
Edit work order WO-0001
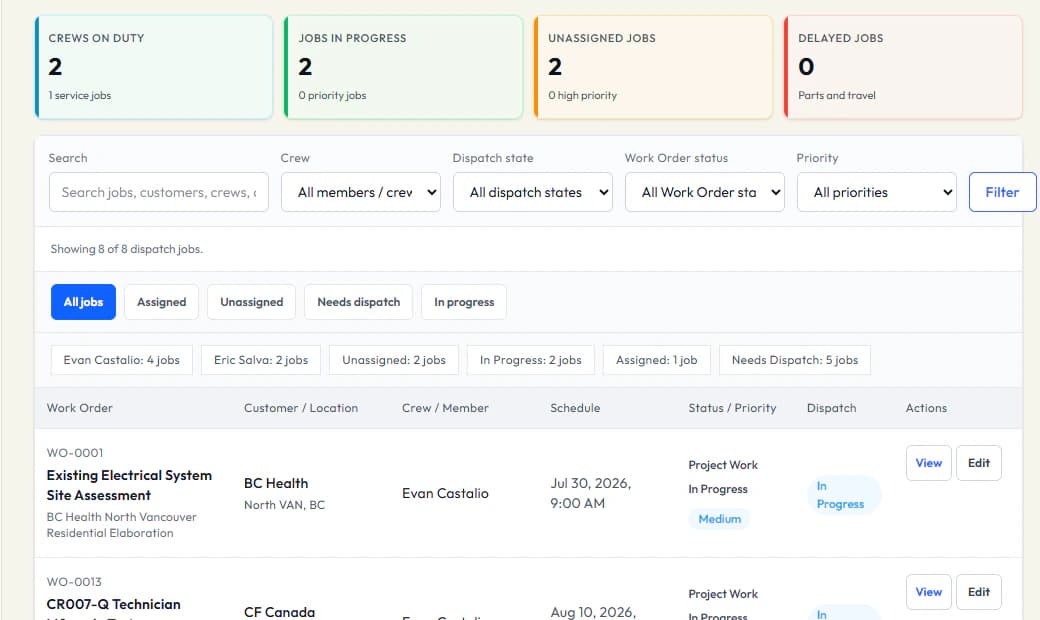click(x=978, y=463)
